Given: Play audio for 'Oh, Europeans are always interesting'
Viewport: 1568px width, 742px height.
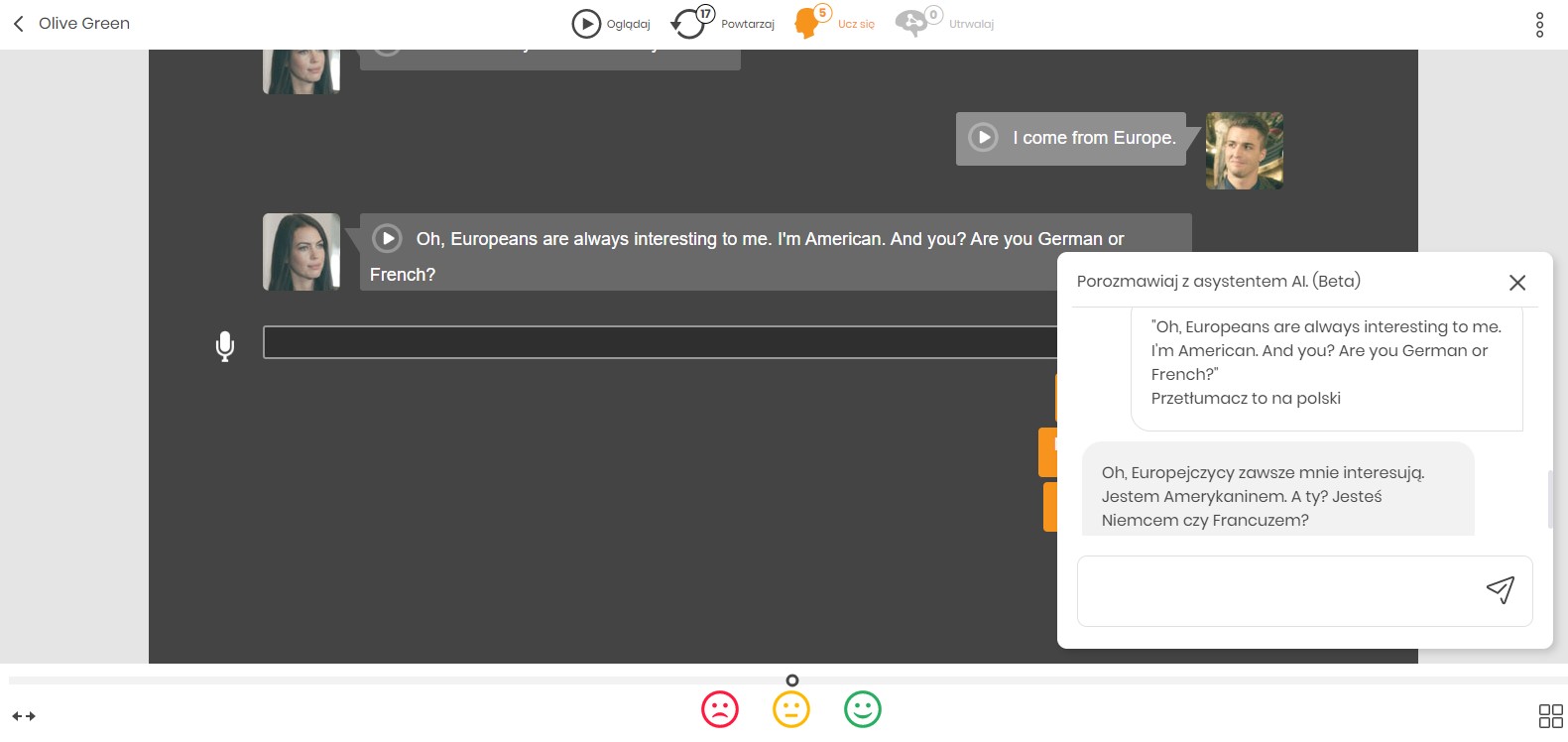Looking at the screenshot, I should pyautogui.click(x=387, y=238).
